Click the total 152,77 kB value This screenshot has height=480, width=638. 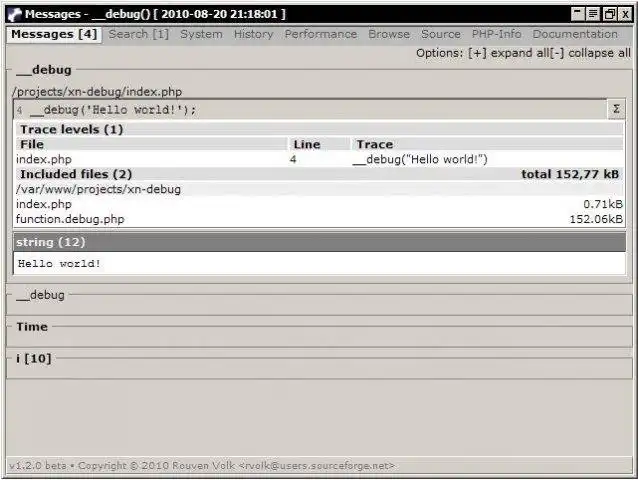[570, 174]
